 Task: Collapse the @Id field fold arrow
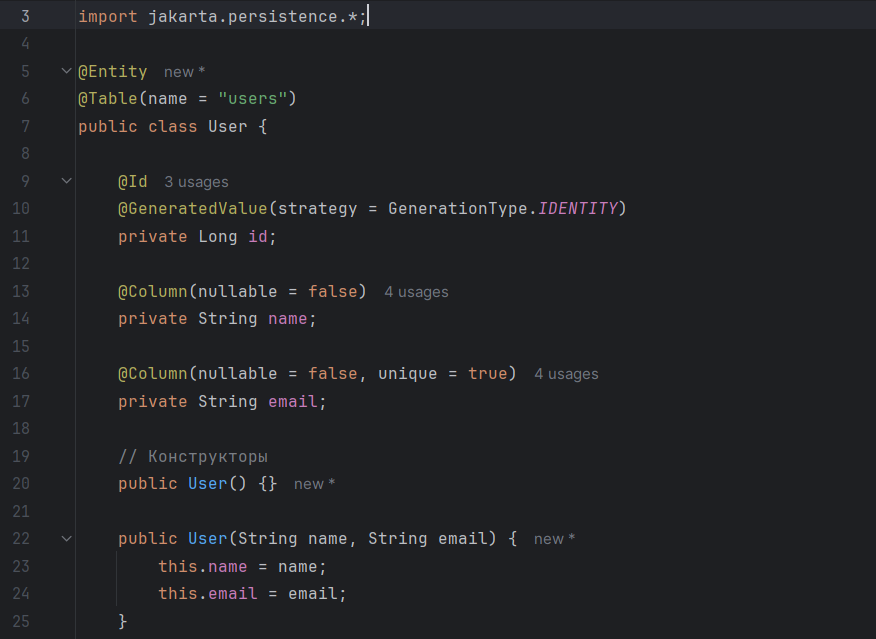(x=66, y=181)
